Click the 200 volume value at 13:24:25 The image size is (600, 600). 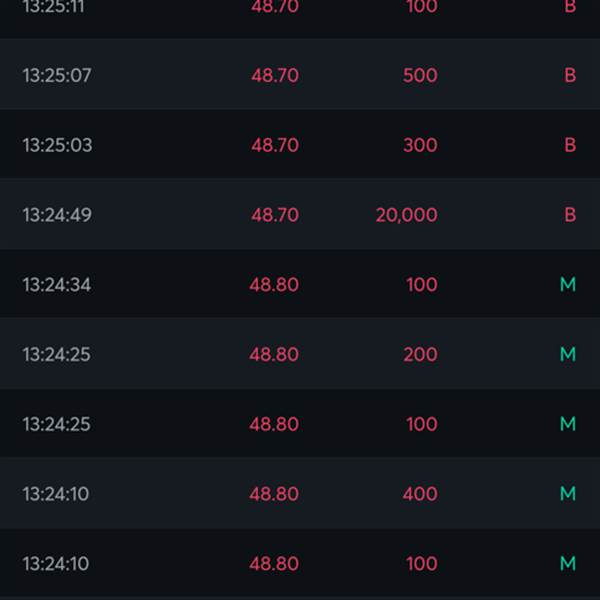click(x=420, y=354)
